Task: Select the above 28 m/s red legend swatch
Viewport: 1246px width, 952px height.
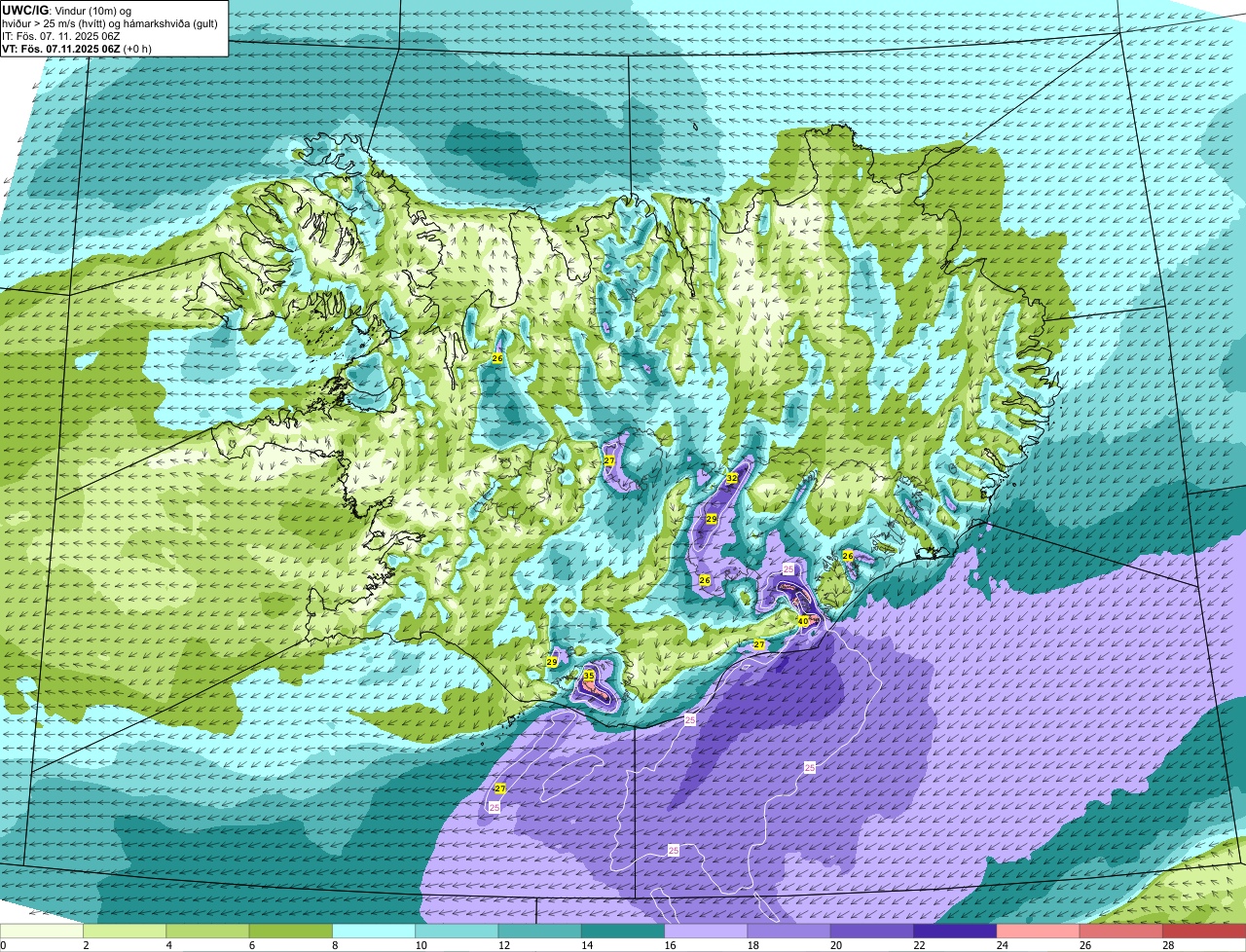Action: coord(1204,931)
